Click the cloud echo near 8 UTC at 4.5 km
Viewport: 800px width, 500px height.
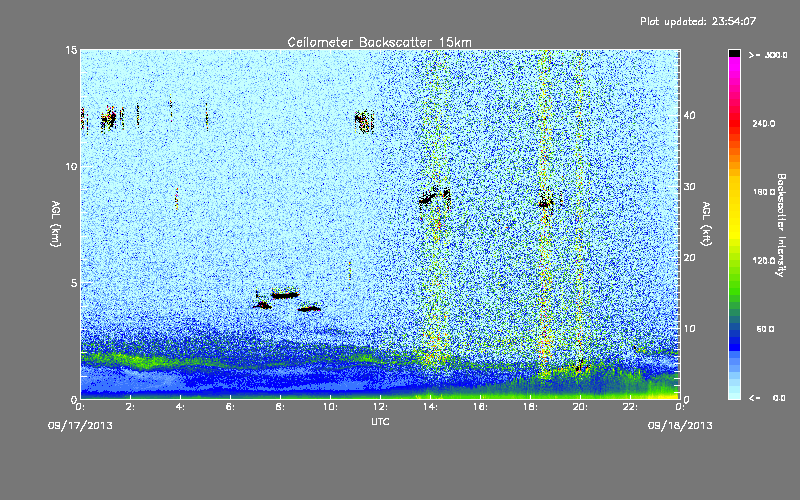(285, 294)
